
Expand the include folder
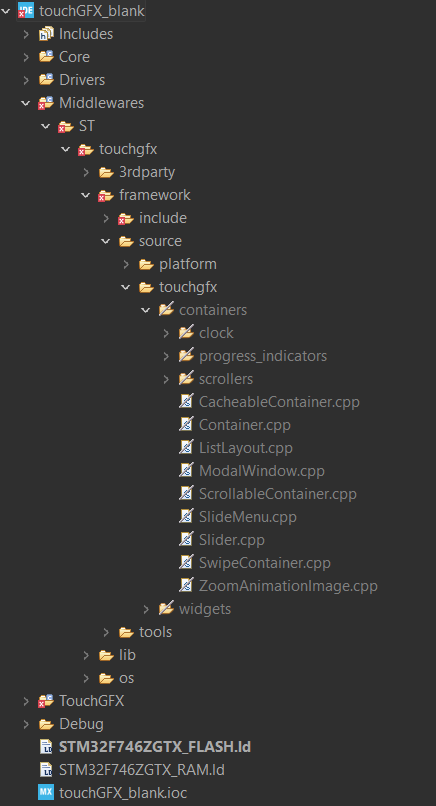point(106,218)
